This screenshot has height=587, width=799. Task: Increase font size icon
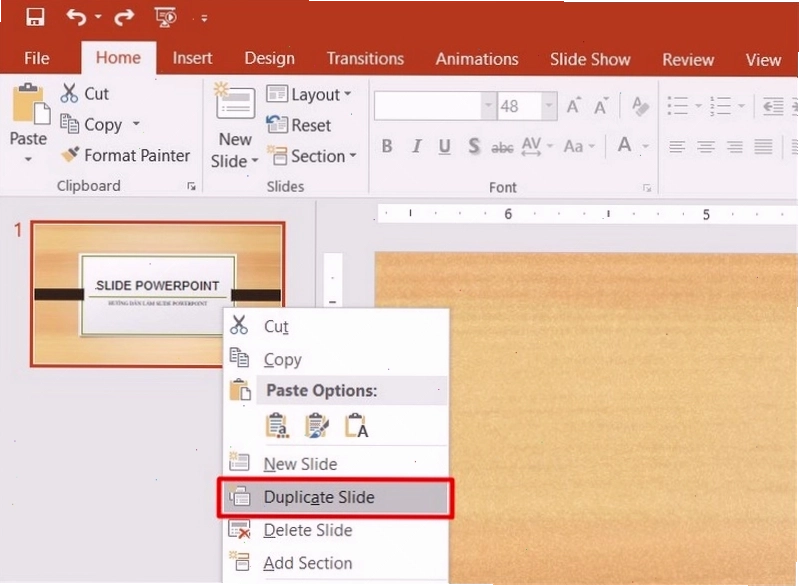(x=574, y=106)
